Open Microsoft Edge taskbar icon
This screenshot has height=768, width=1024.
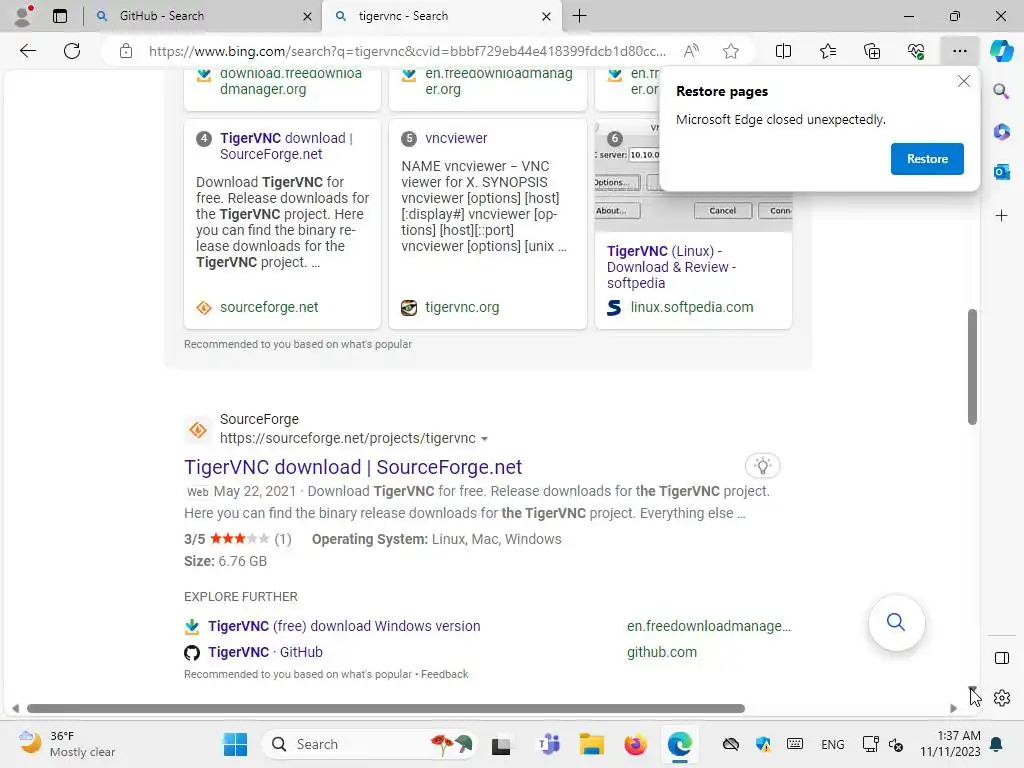click(x=679, y=744)
